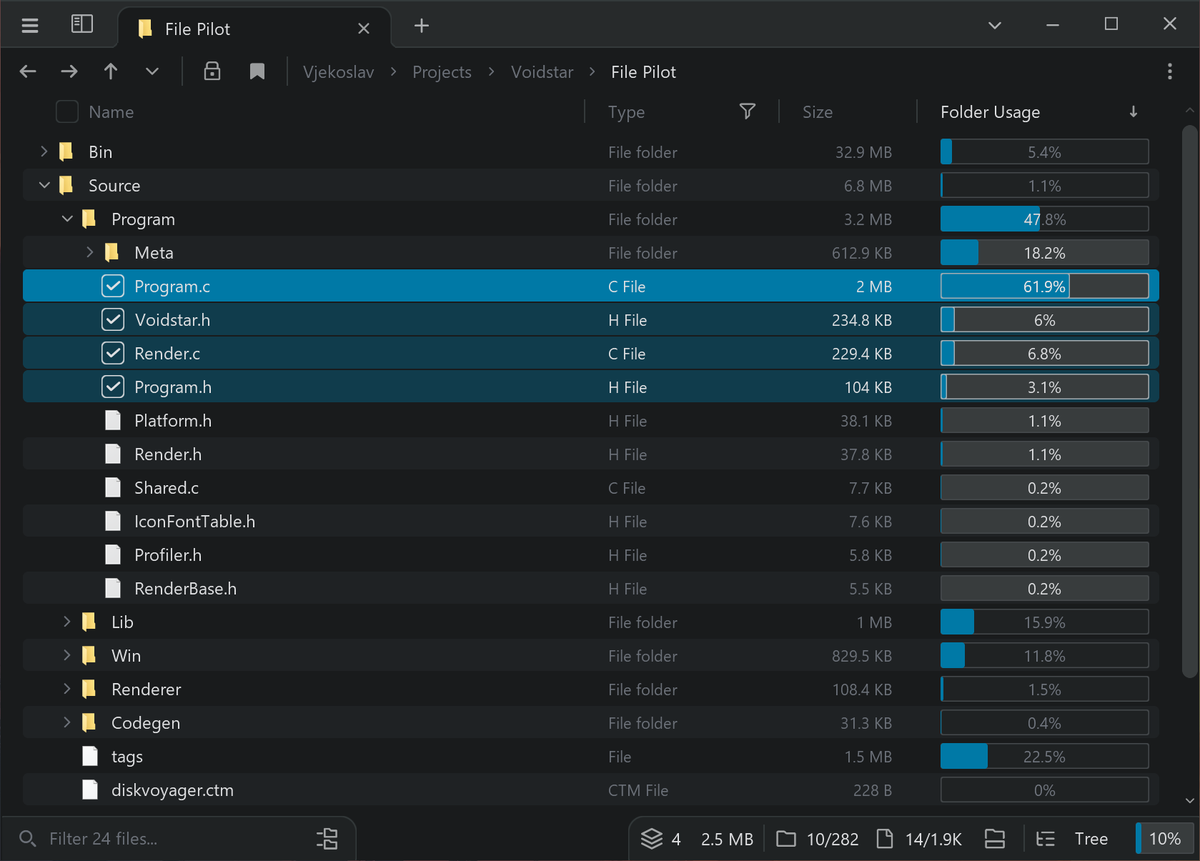Sort by the Size column header

[817, 112]
